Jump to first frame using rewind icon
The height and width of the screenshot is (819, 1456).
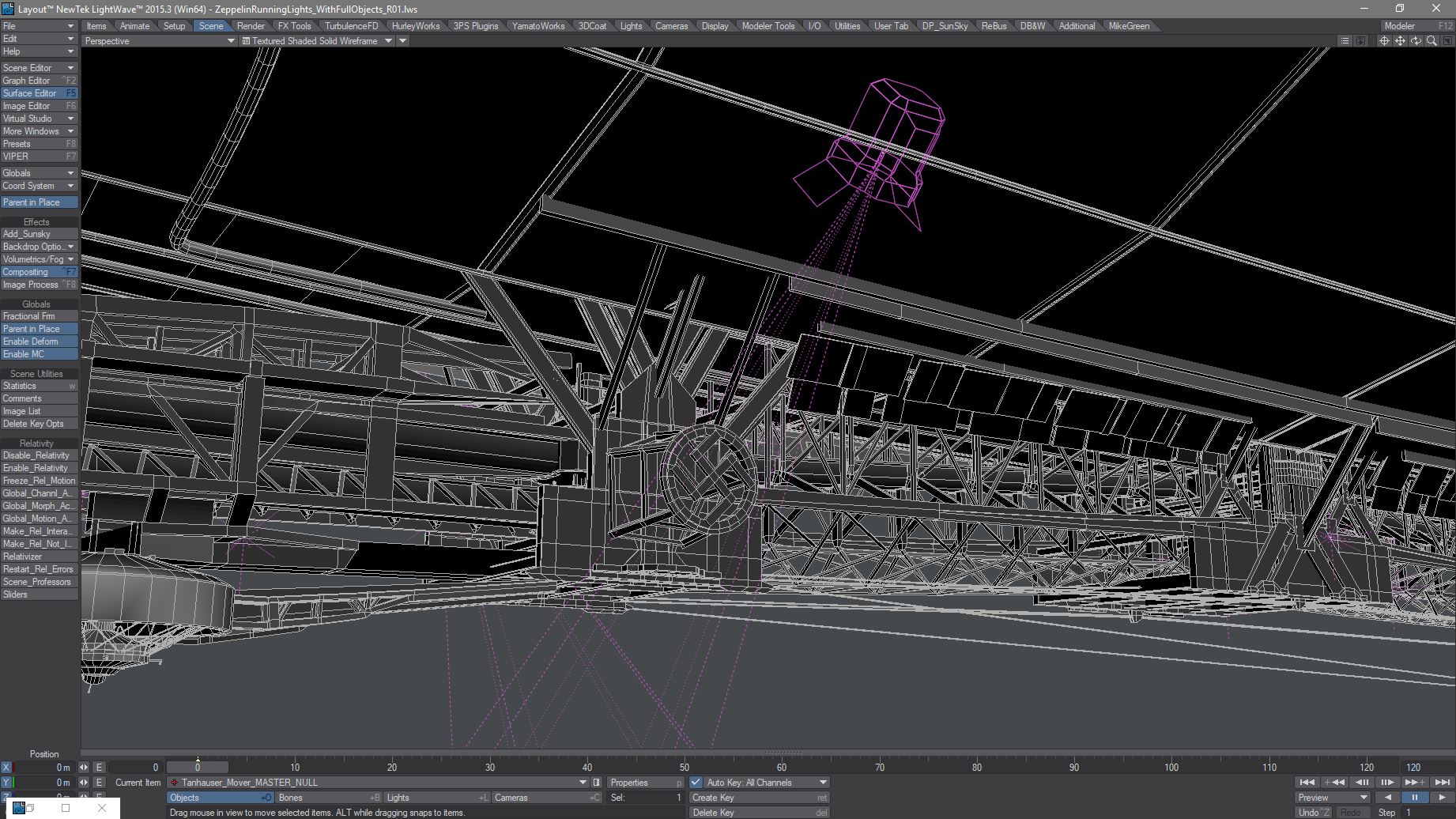[1307, 783]
